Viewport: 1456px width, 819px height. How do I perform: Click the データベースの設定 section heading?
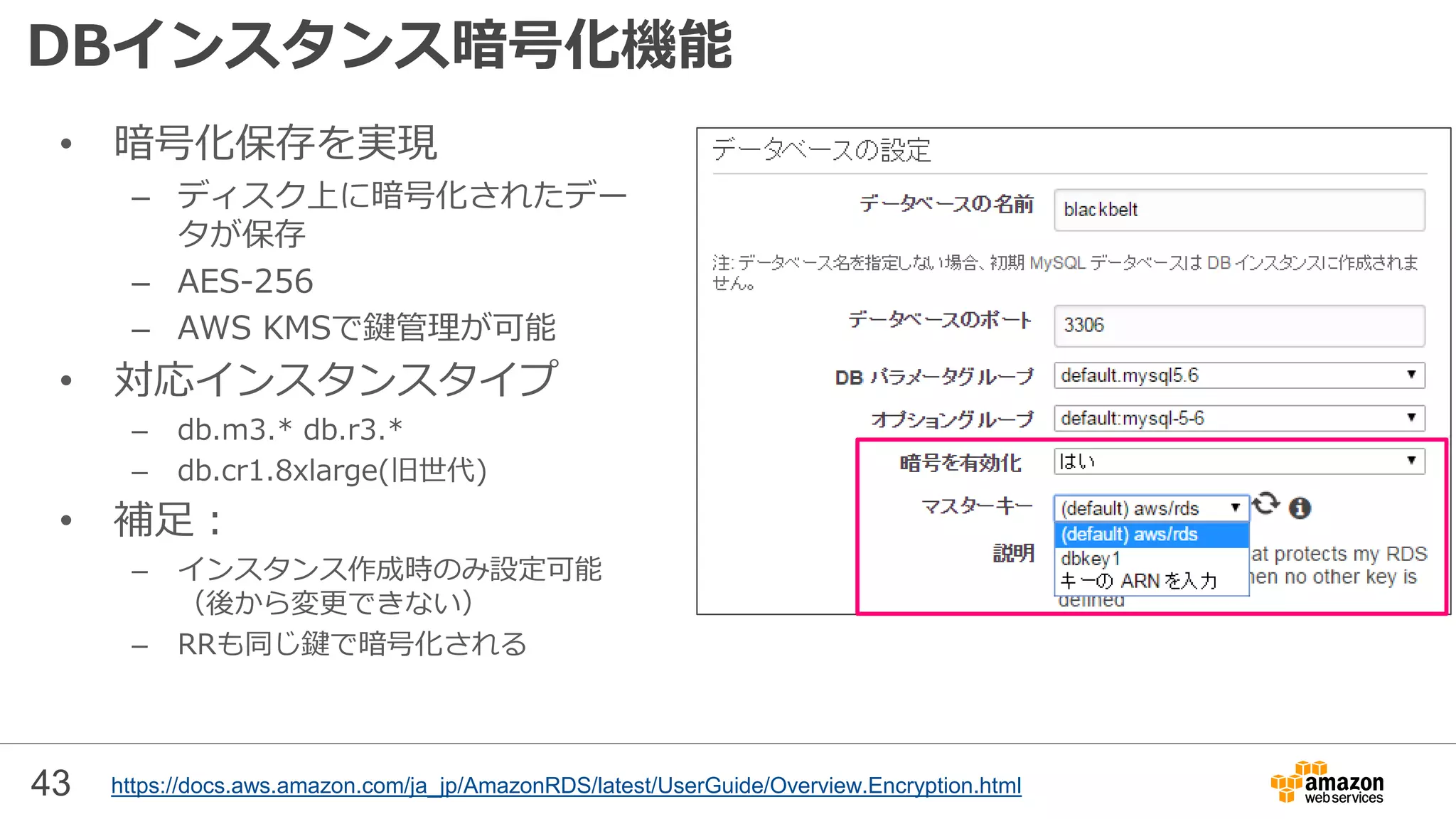pos(821,150)
